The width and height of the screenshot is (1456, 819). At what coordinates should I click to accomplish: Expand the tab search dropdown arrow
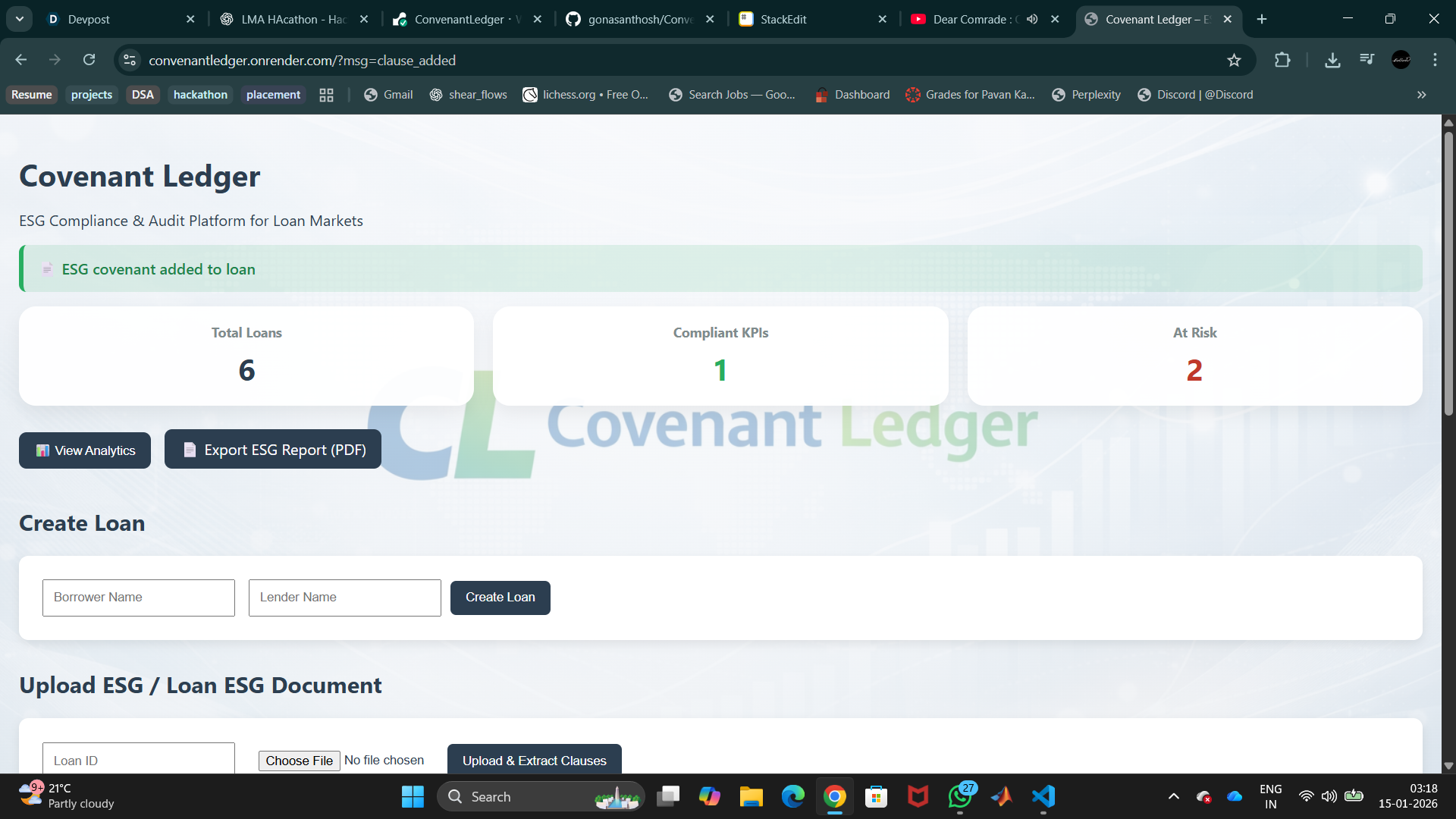pos(20,19)
